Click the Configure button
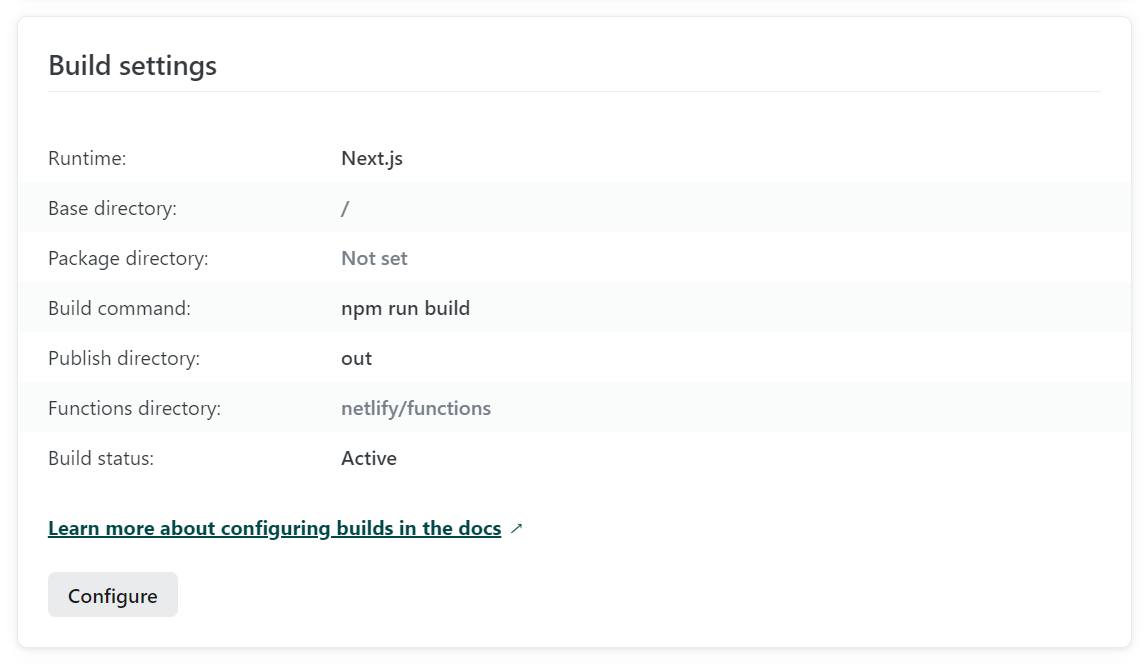The image size is (1147, 664). (x=112, y=594)
